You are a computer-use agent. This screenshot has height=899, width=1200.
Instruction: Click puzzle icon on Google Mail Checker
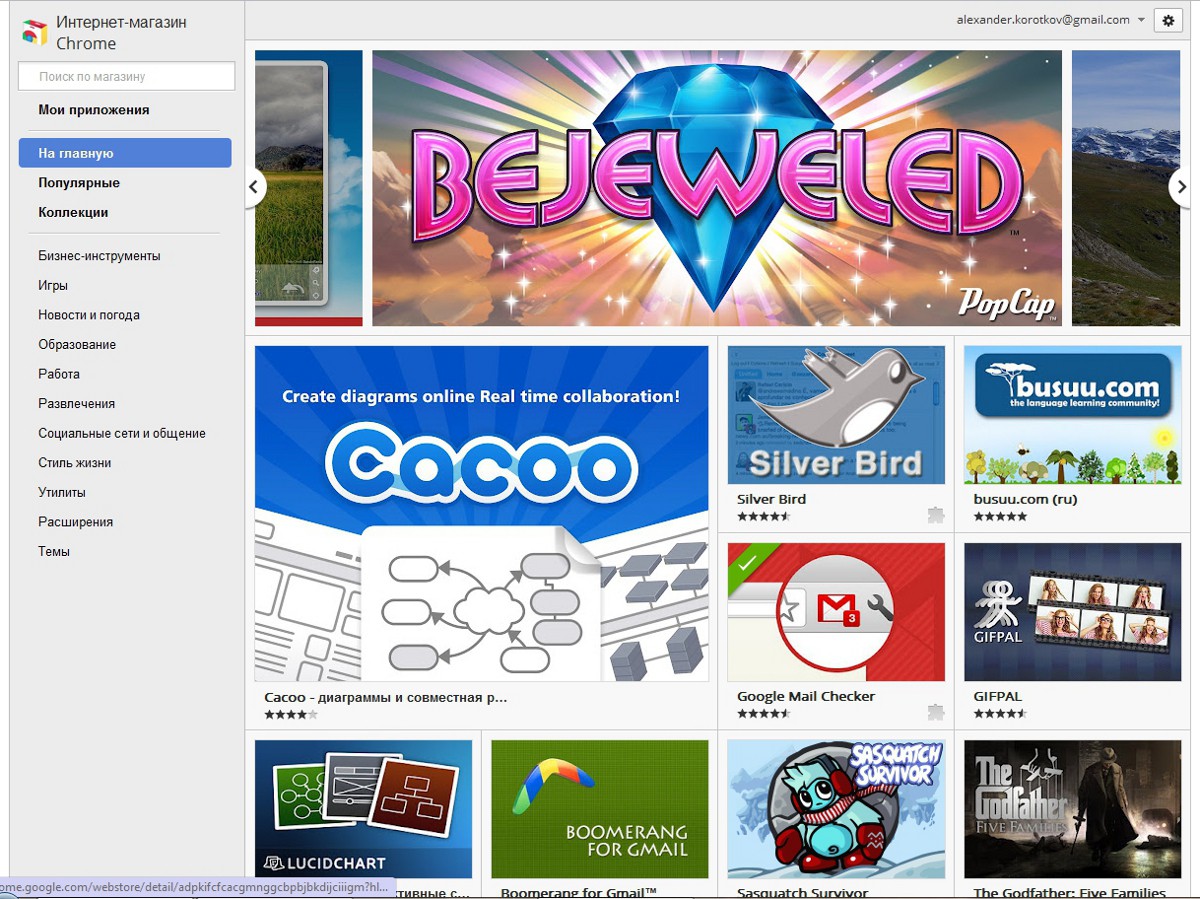tap(935, 712)
